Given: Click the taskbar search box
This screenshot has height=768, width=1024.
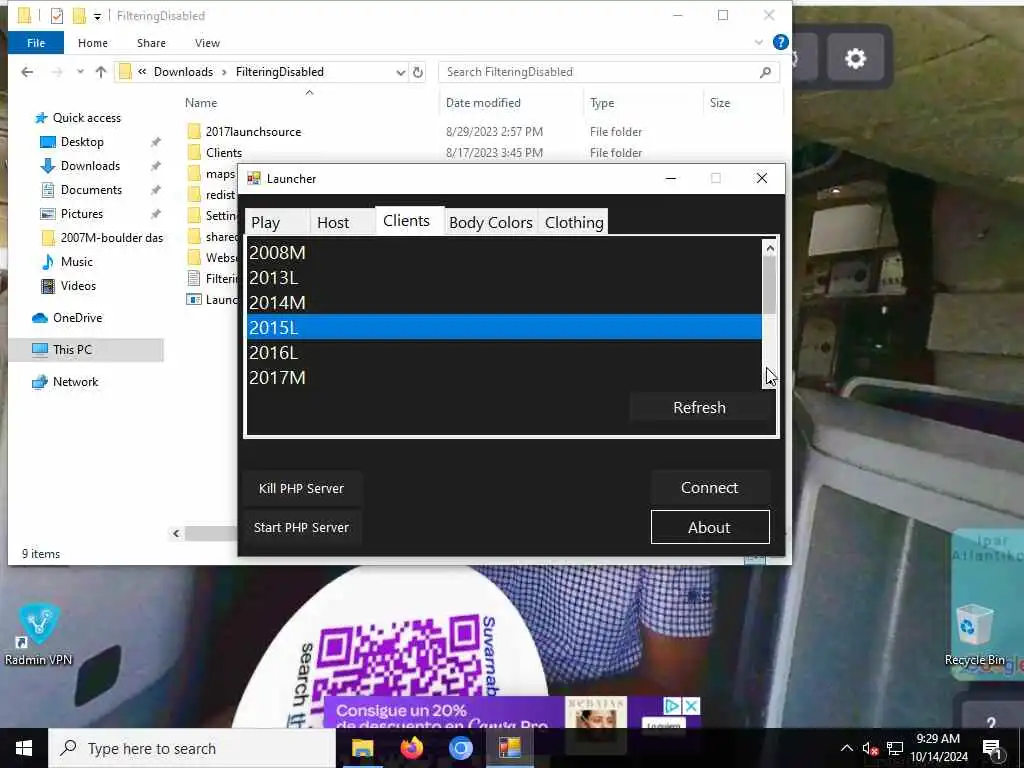Looking at the screenshot, I should (193, 748).
